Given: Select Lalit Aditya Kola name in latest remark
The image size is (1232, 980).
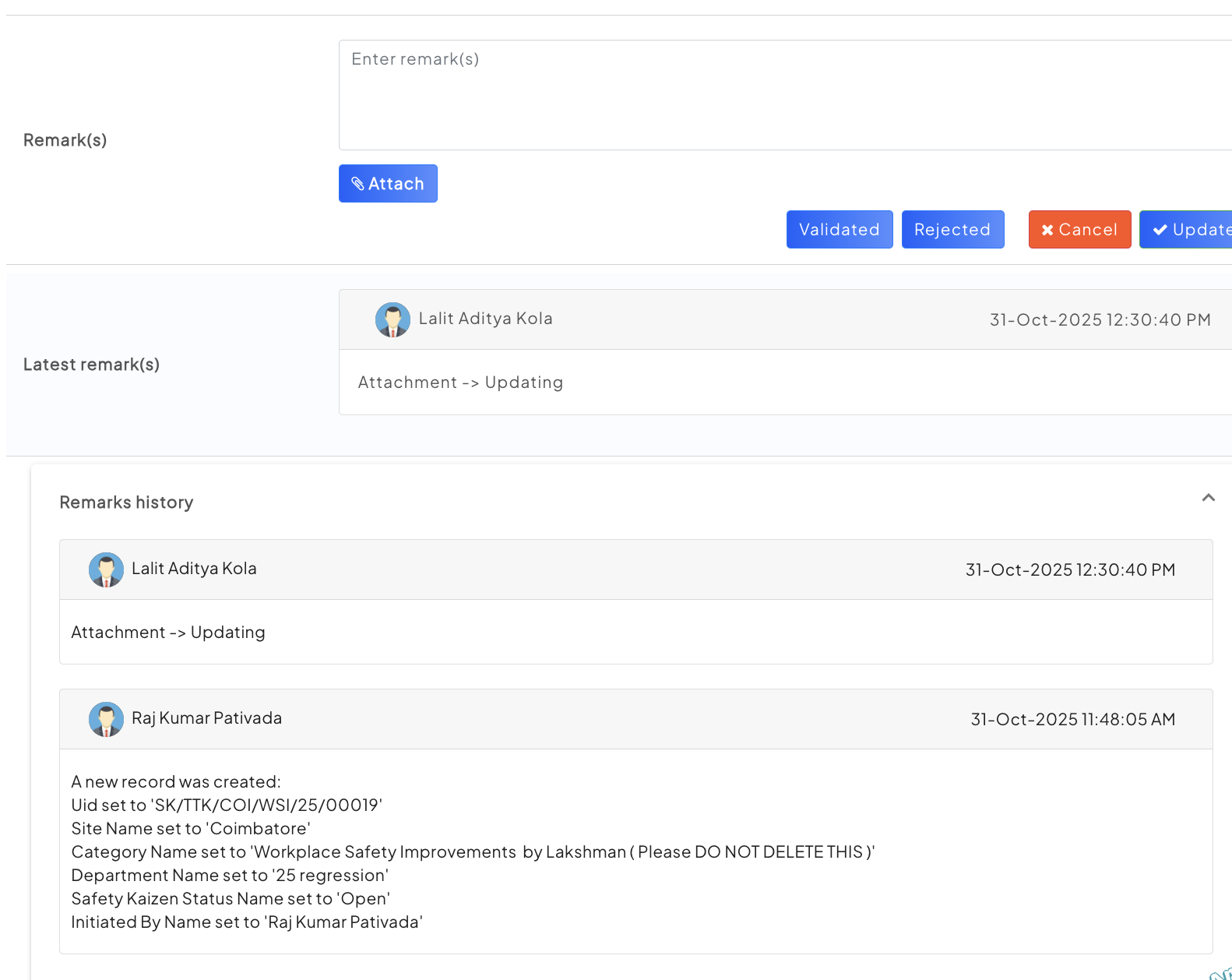Looking at the screenshot, I should (x=485, y=319).
